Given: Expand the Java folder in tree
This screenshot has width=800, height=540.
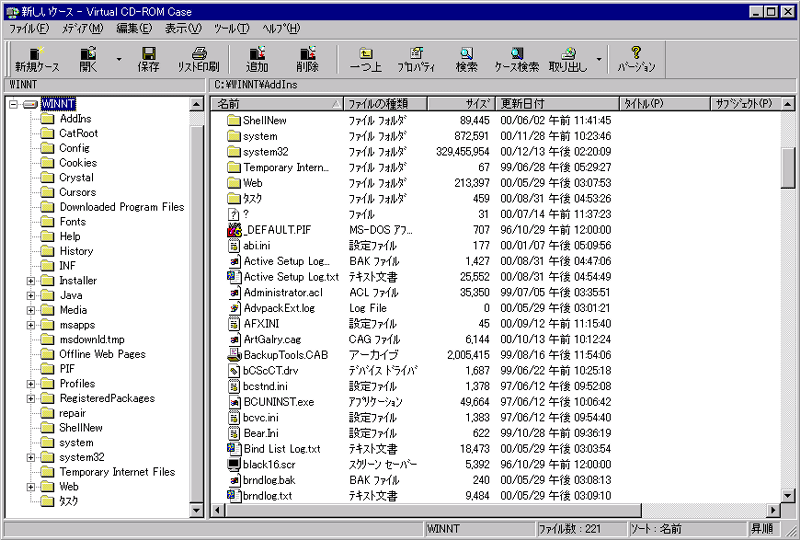Looking at the screenshot, I should (31, 296).
